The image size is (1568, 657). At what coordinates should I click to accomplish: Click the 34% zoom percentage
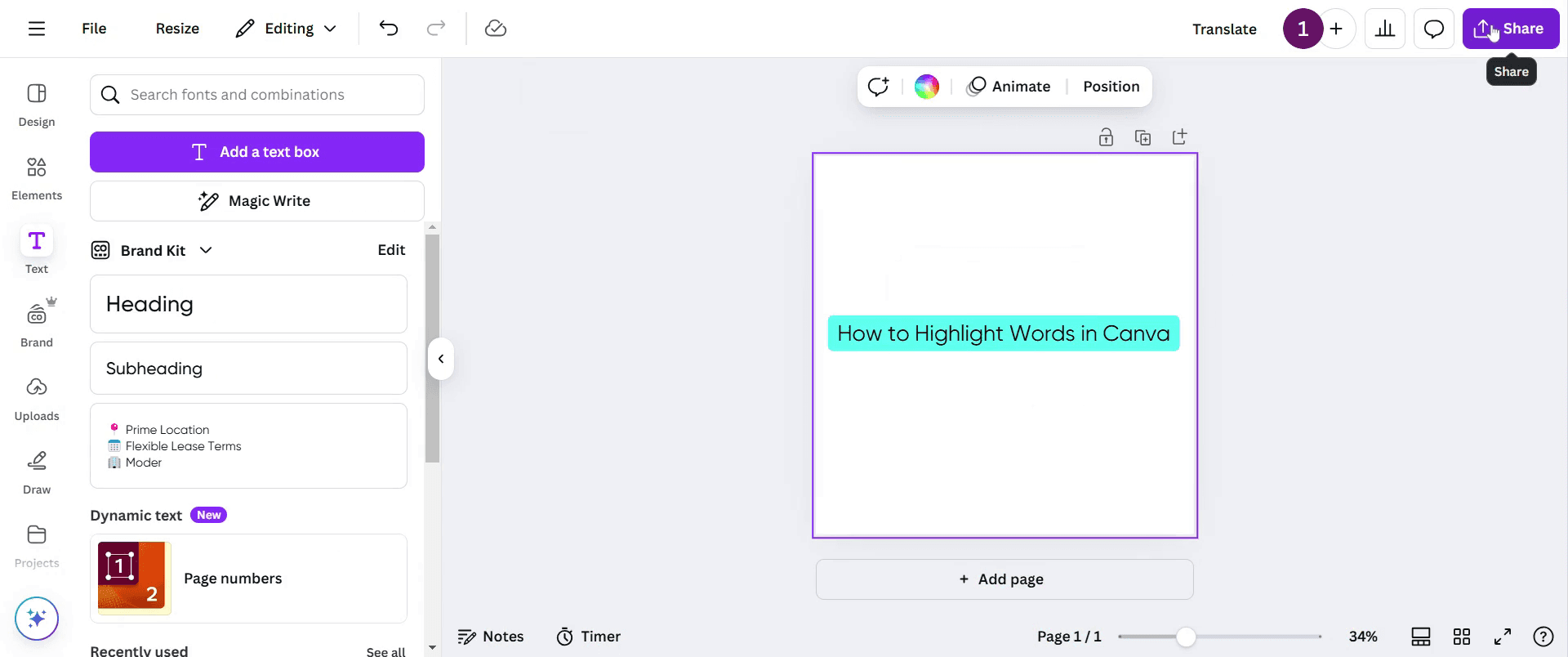coord(1363,637)
